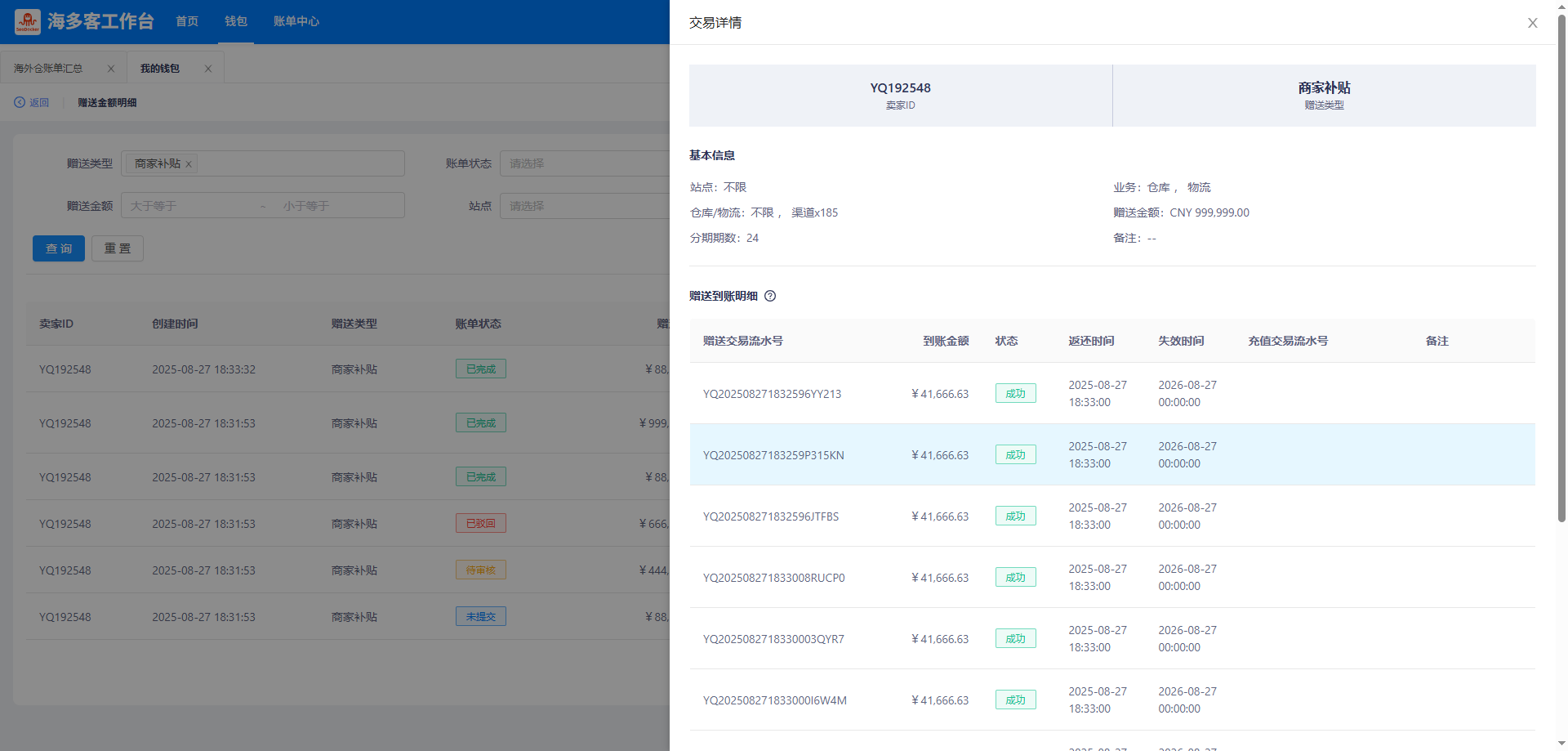Viewport: 1568px width, 751px height.
Task: Click the 待审核 status tag
Action: coord(481,570)
